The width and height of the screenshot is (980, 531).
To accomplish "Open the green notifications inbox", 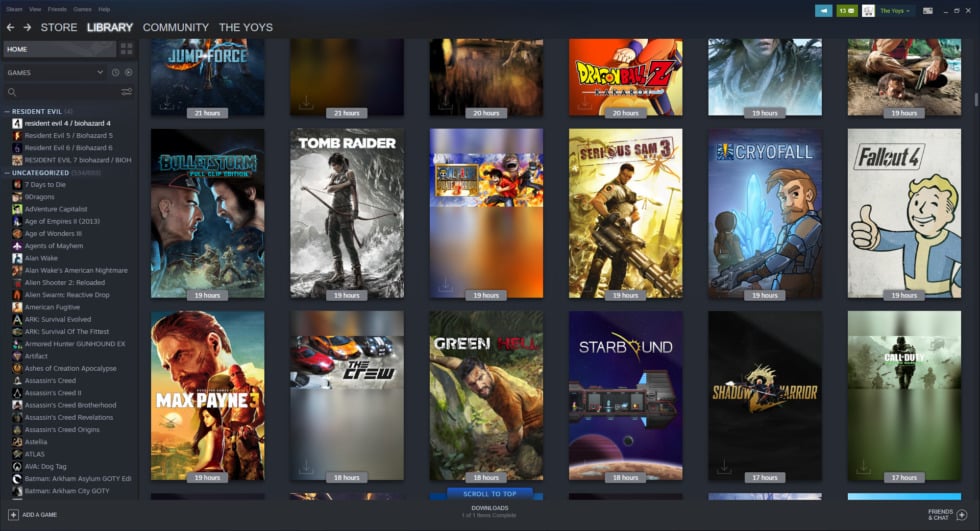I will click(846, 11).
